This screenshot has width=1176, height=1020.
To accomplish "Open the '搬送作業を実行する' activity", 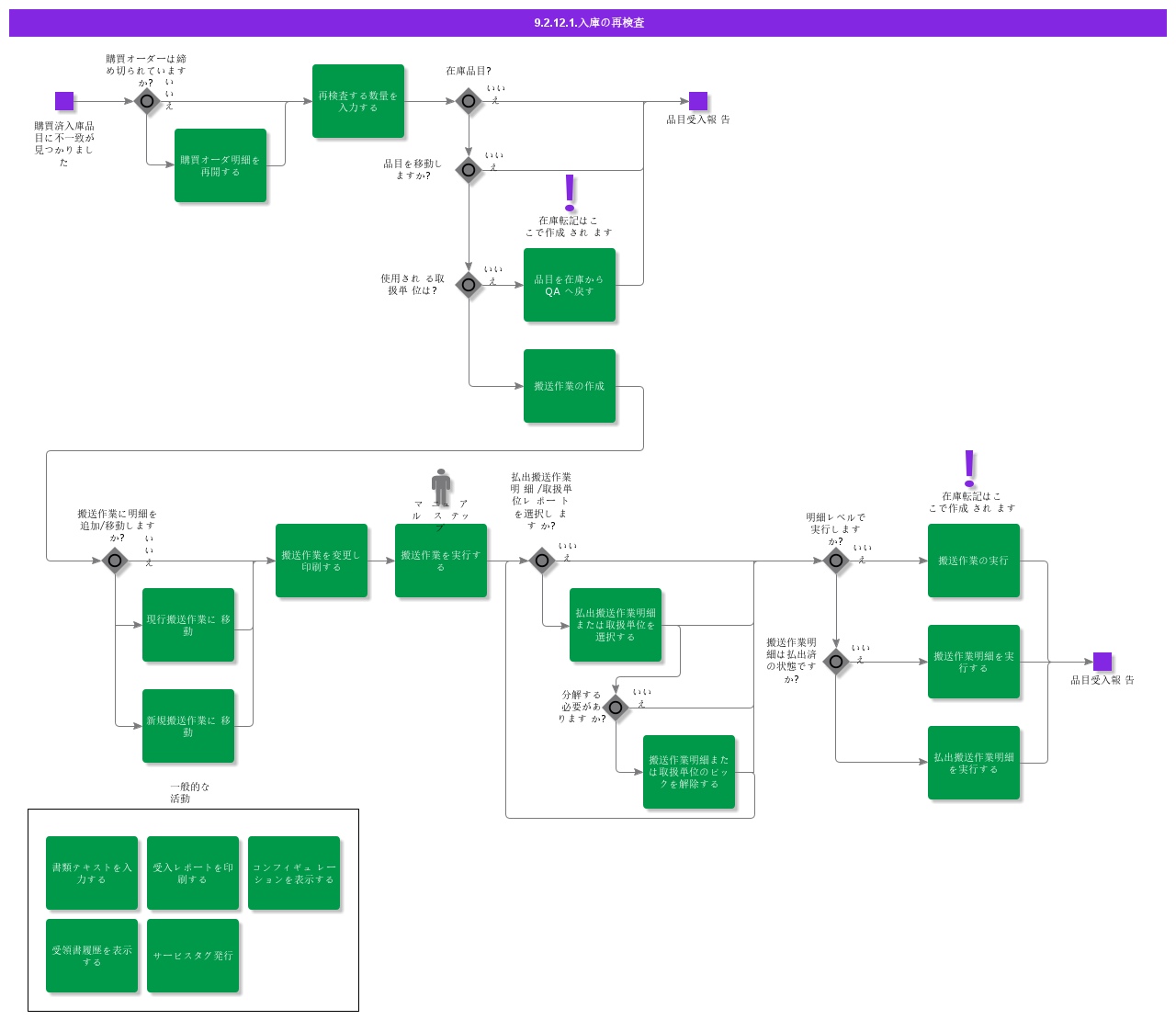I will pyautogui.click(x=441, y=561).
